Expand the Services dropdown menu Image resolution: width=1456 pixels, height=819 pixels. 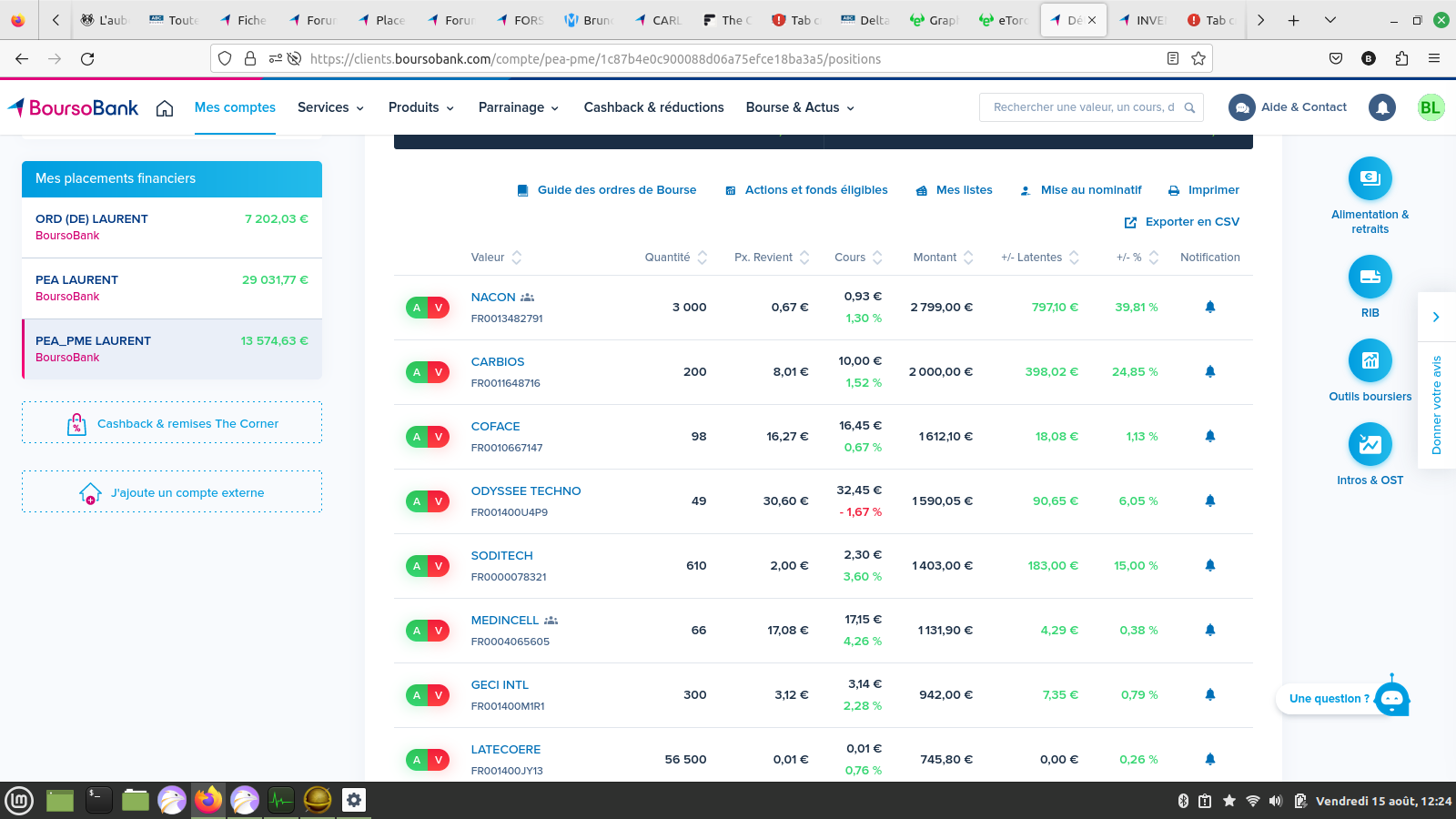click(x=330, y=107)
